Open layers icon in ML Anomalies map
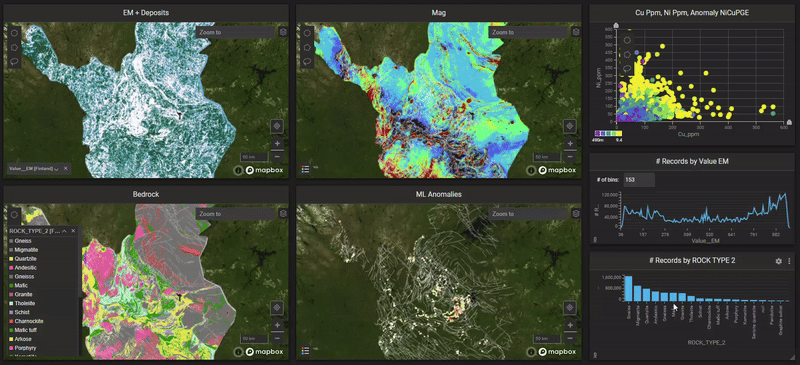 tap(576, 214)
